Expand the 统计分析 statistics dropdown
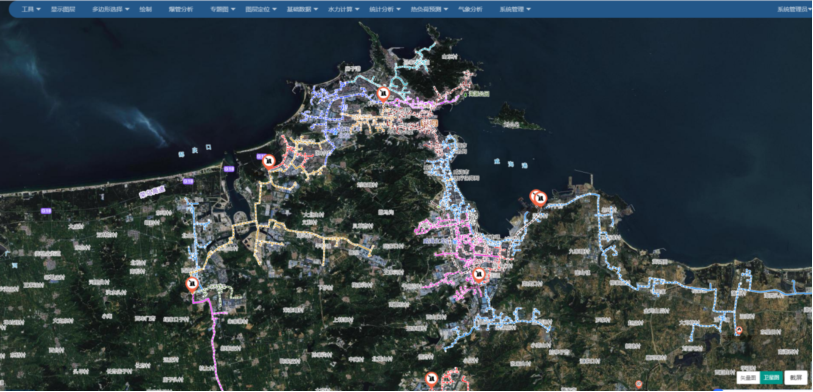 pyautogui.click(x=384, y=9)
